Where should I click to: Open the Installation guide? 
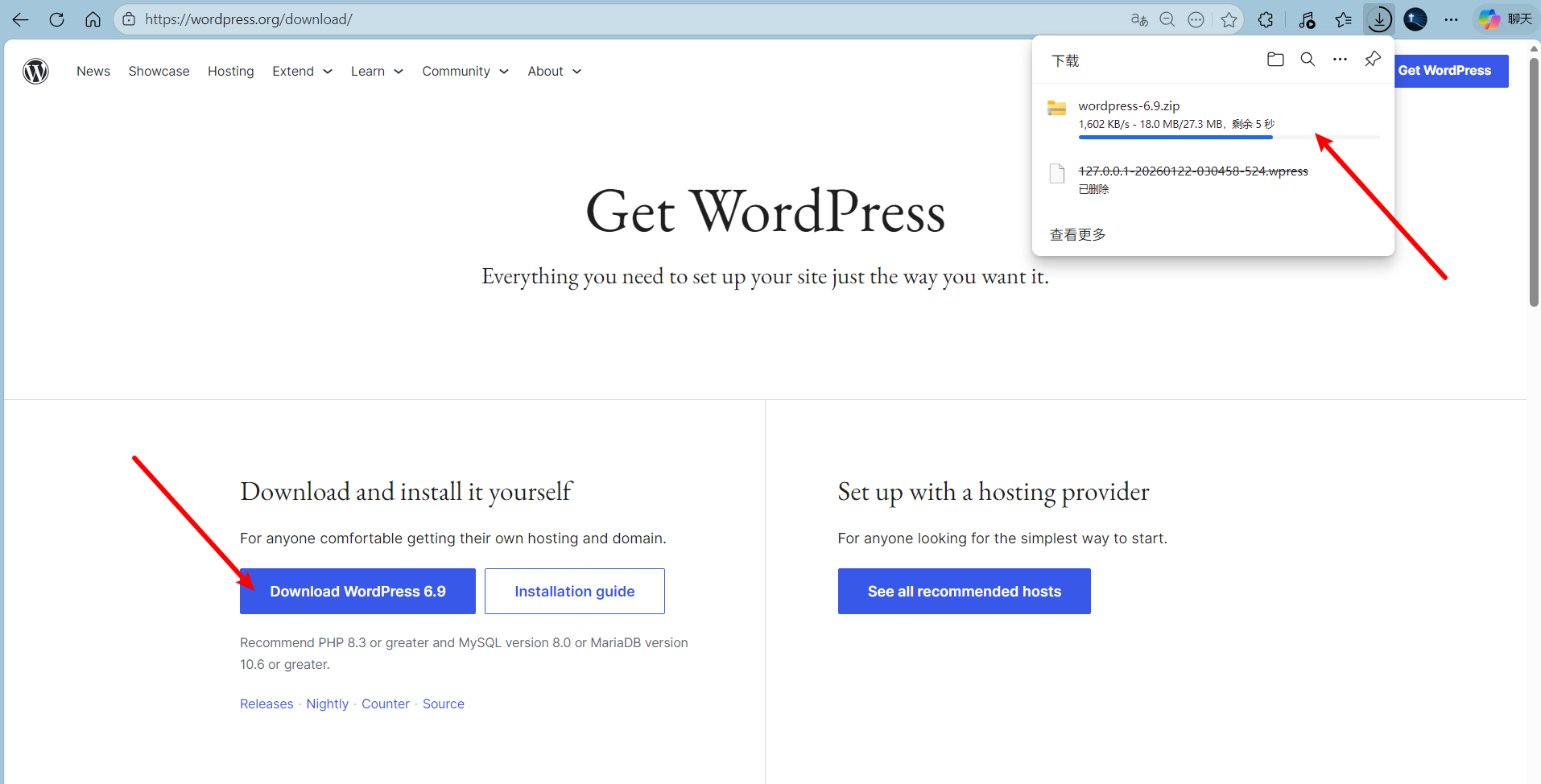pos(575,592)
